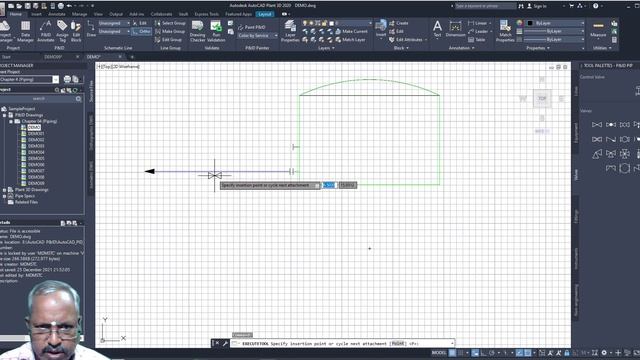Click Match Layer button
The width and height of the screenshot is (640, 360).
(350, 40)
